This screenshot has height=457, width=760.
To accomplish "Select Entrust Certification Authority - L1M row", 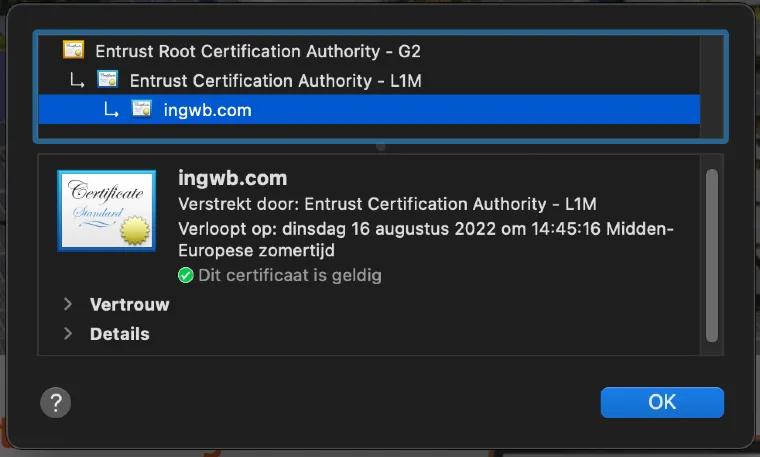I will (369, 80).
